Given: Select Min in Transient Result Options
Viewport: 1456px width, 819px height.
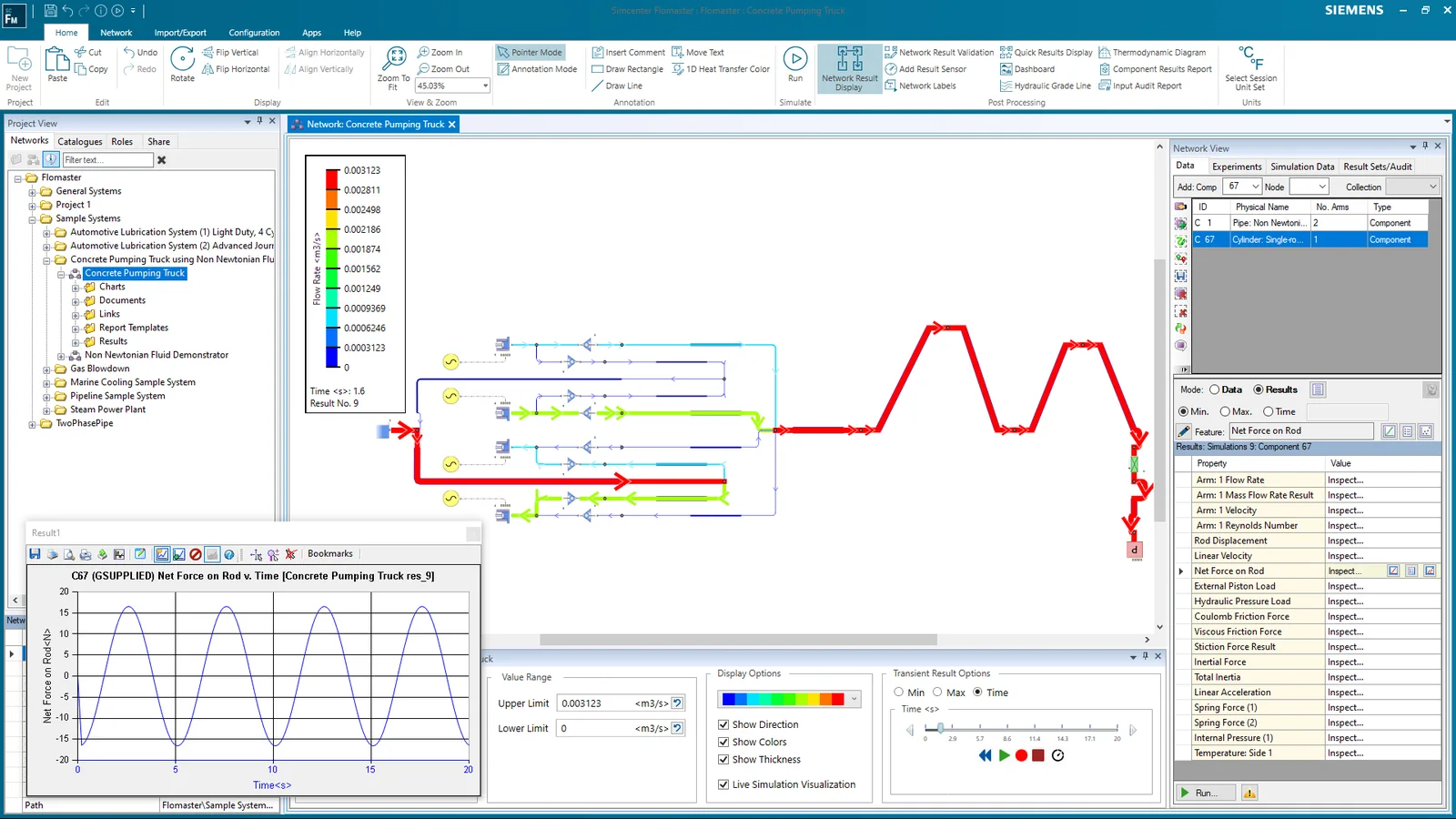Looking at the screenshot, I should 898,693.
